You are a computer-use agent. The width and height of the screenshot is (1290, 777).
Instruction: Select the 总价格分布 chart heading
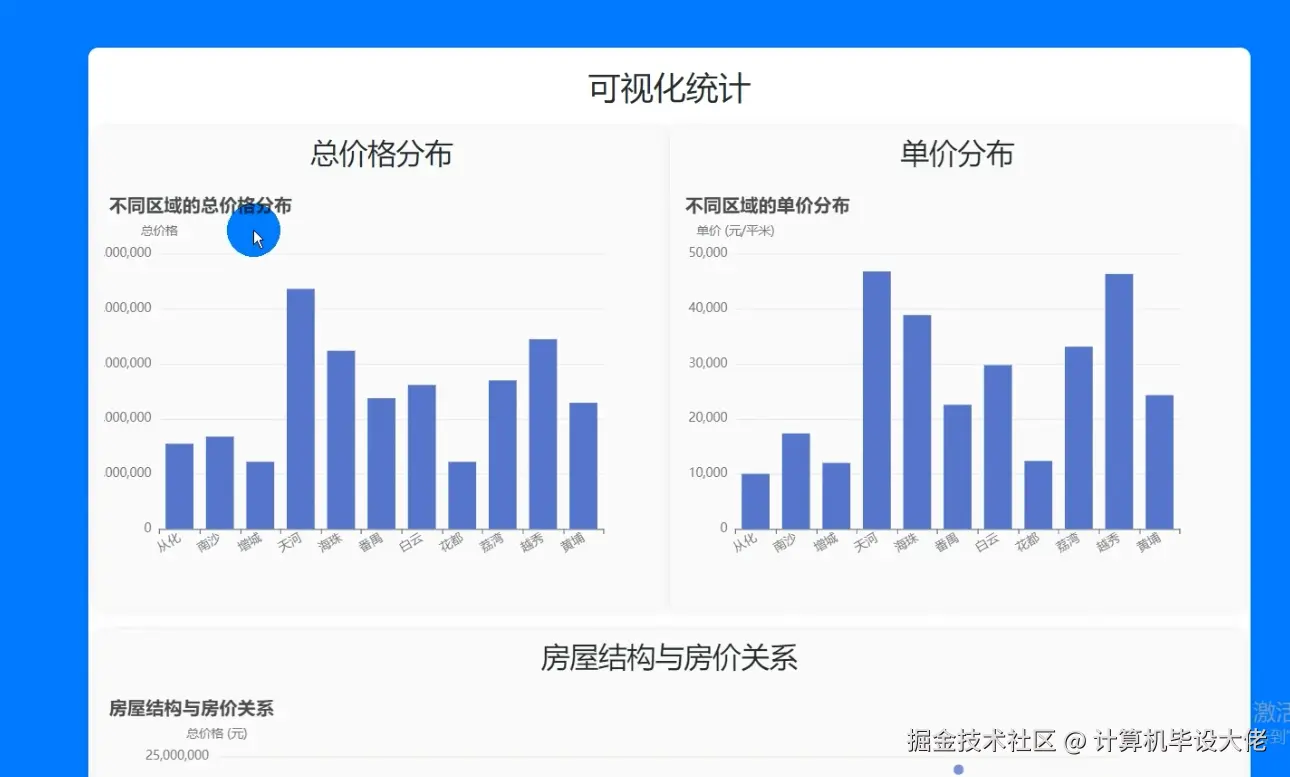[x=380, y=154]
